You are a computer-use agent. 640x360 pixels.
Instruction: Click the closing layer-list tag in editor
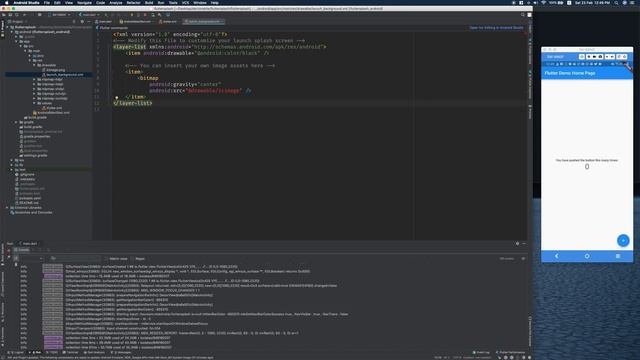pos(133,103)
